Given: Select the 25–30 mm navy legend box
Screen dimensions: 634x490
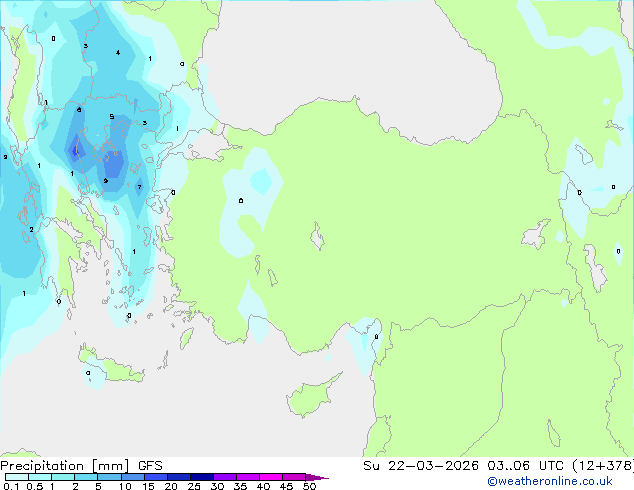Looking at the screenshot, I should (202, 477).
